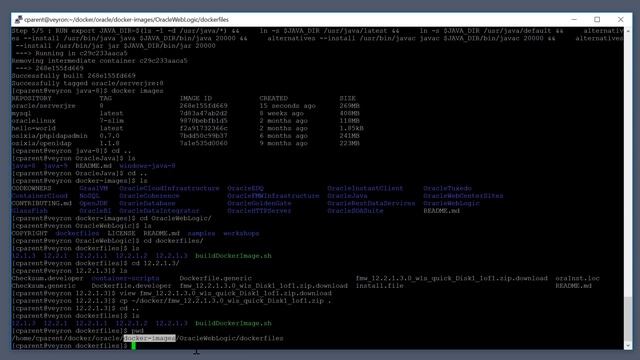
Task: Click the '0.7.0' tag value
Action: pyautogui.click(x=109, y=136)
